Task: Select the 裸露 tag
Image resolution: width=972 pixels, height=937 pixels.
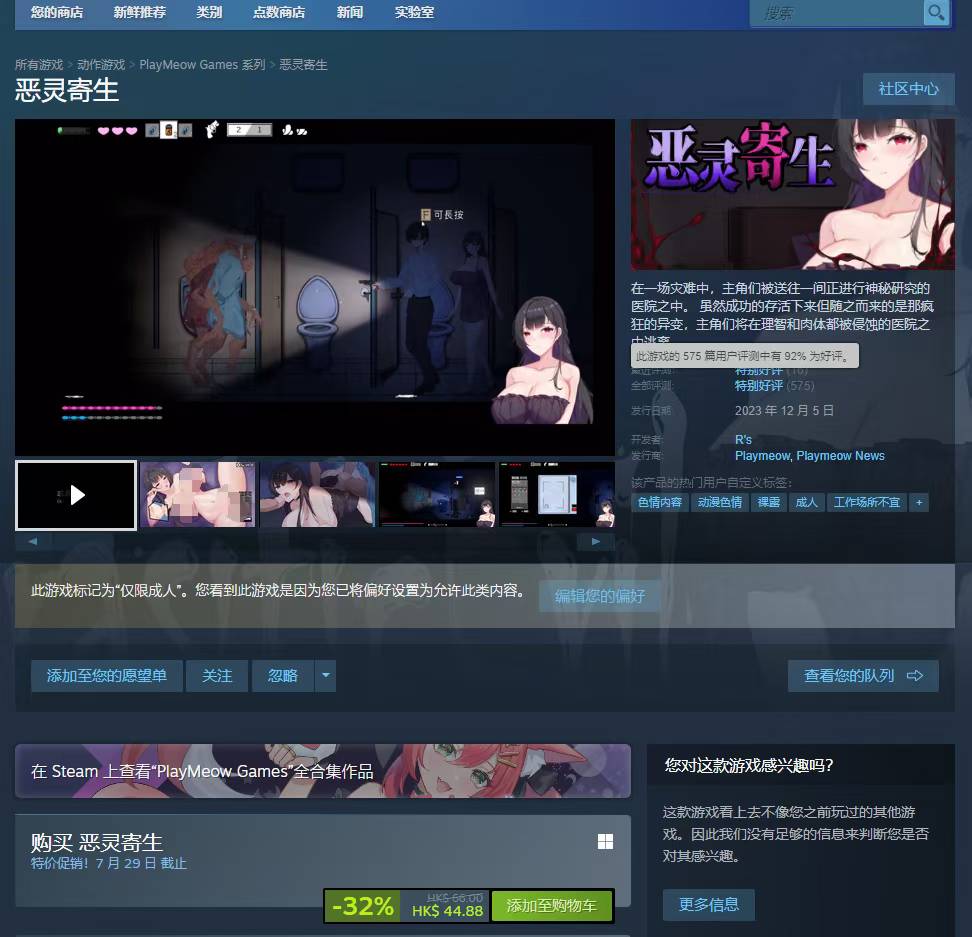Action: (769, 502)
